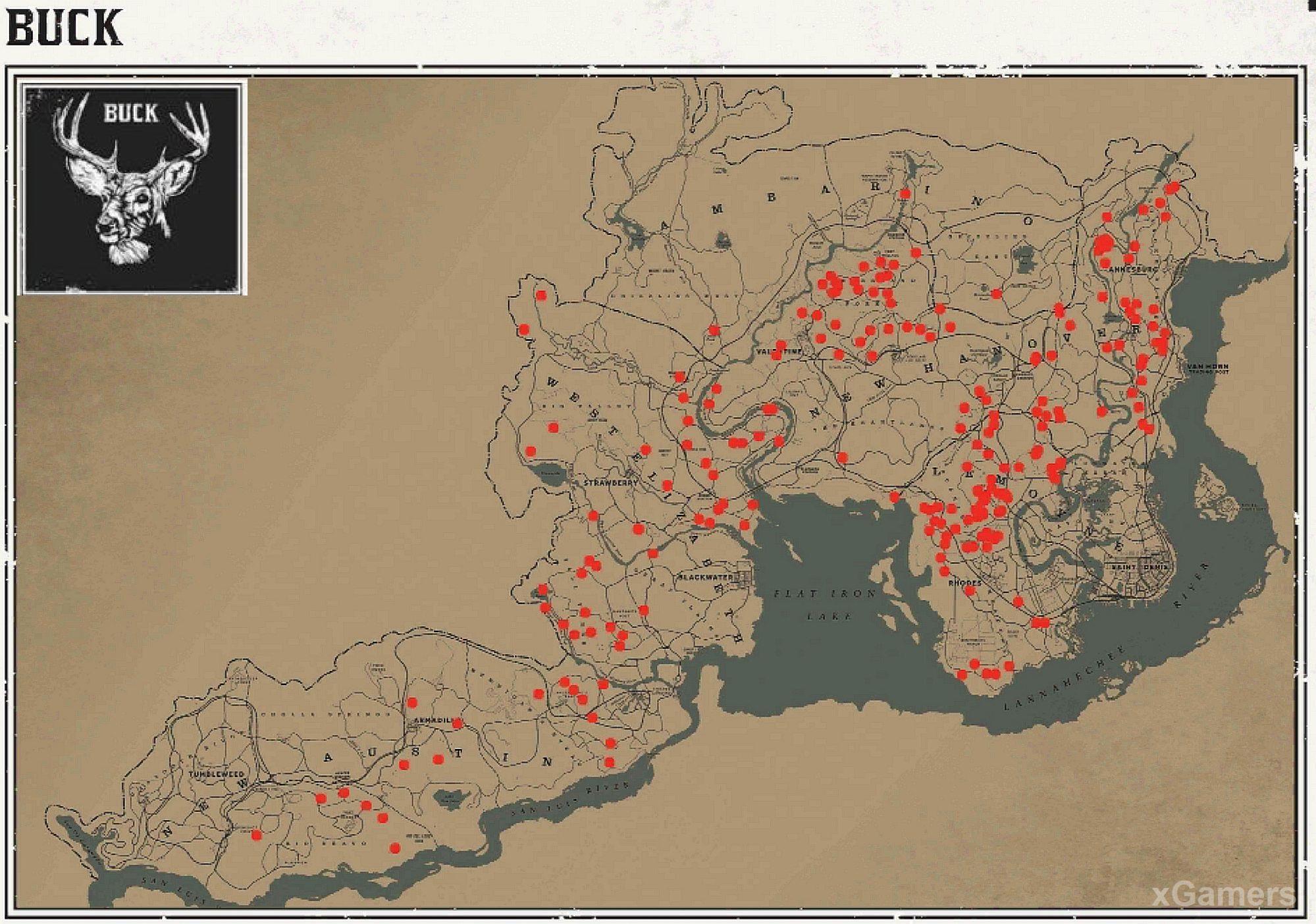
Task: Select the Annesburg town label
Action: click(1132, 269)
